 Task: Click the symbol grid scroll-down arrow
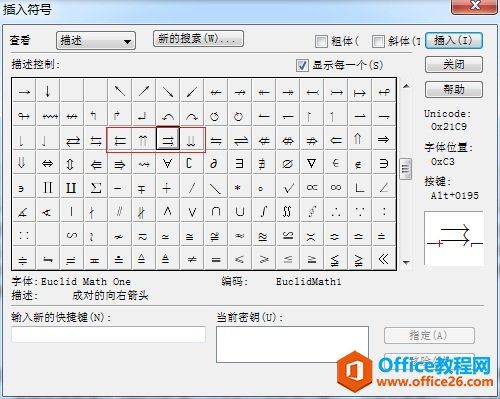(406, 262)
